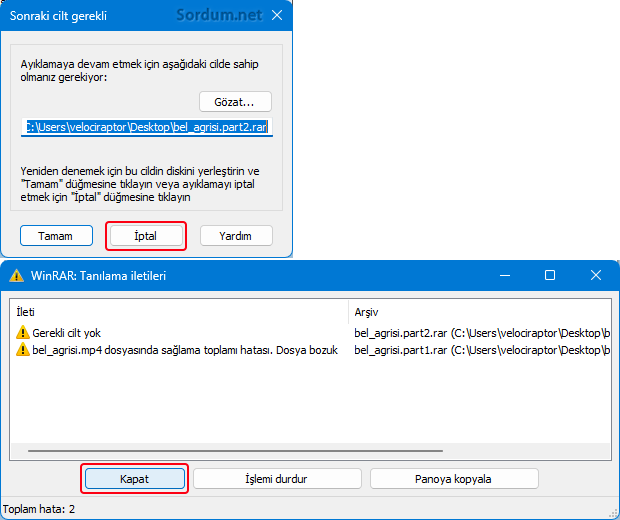This screenshot has height=520, width=620.
Task: Stop the operation with İşlemi durdur
Action: tap(277, 479)
